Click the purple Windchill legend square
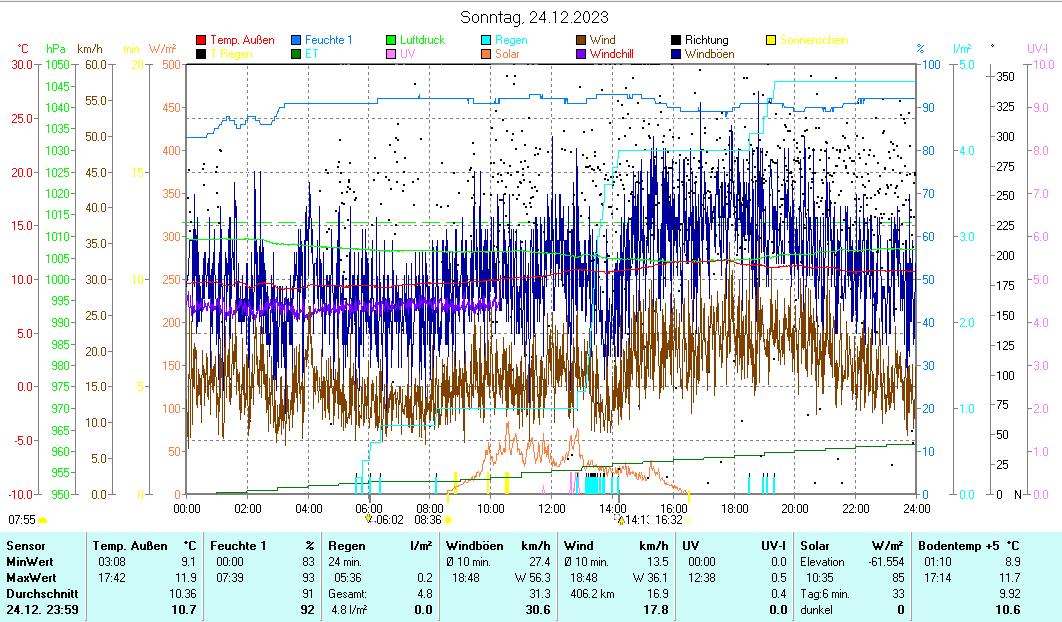The height and width of the screenshot is (622, 1062). click(581, 54)
